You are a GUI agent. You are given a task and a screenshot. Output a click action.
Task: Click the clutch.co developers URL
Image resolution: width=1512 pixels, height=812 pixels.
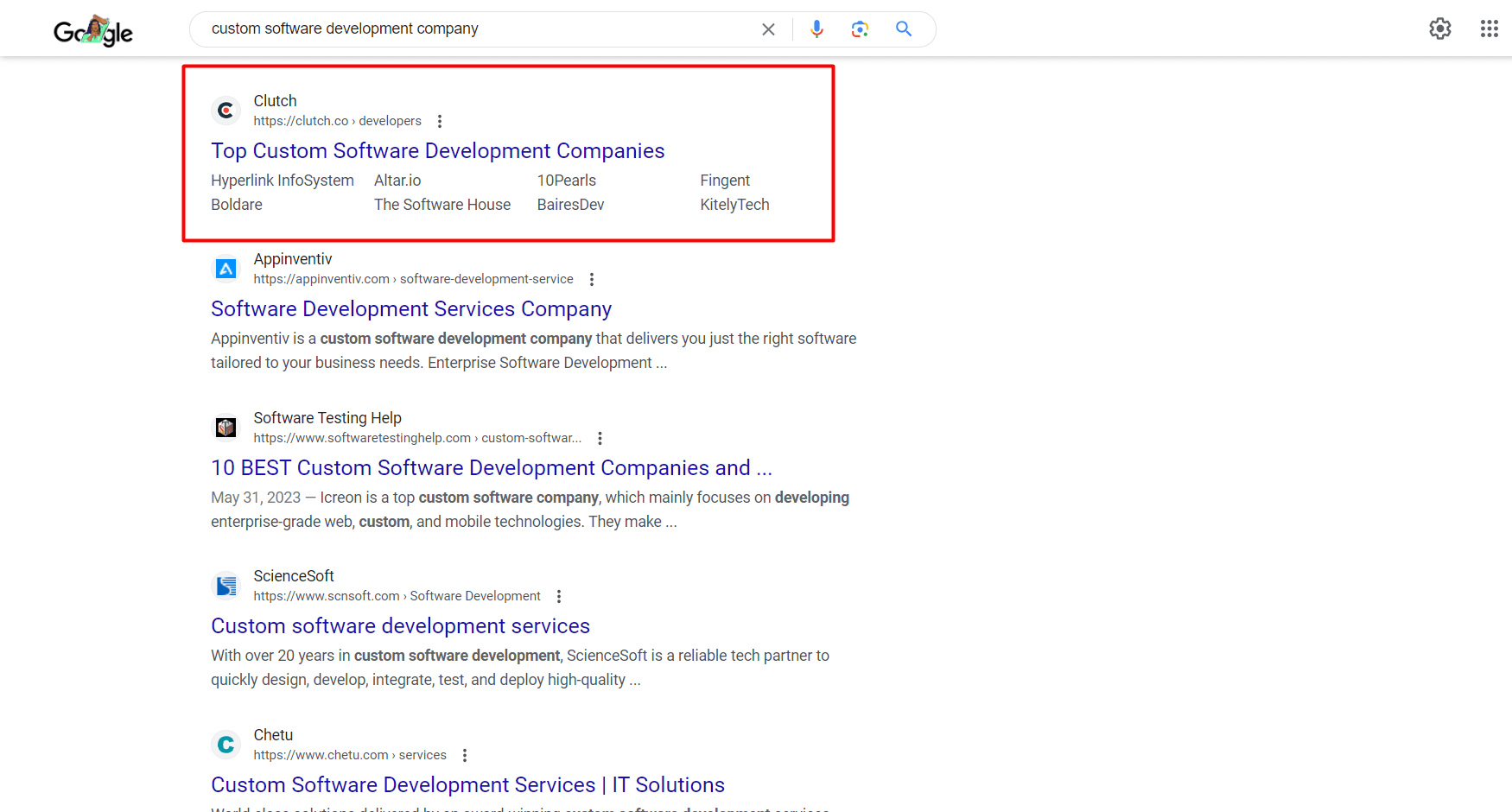[x=338, y=121]
